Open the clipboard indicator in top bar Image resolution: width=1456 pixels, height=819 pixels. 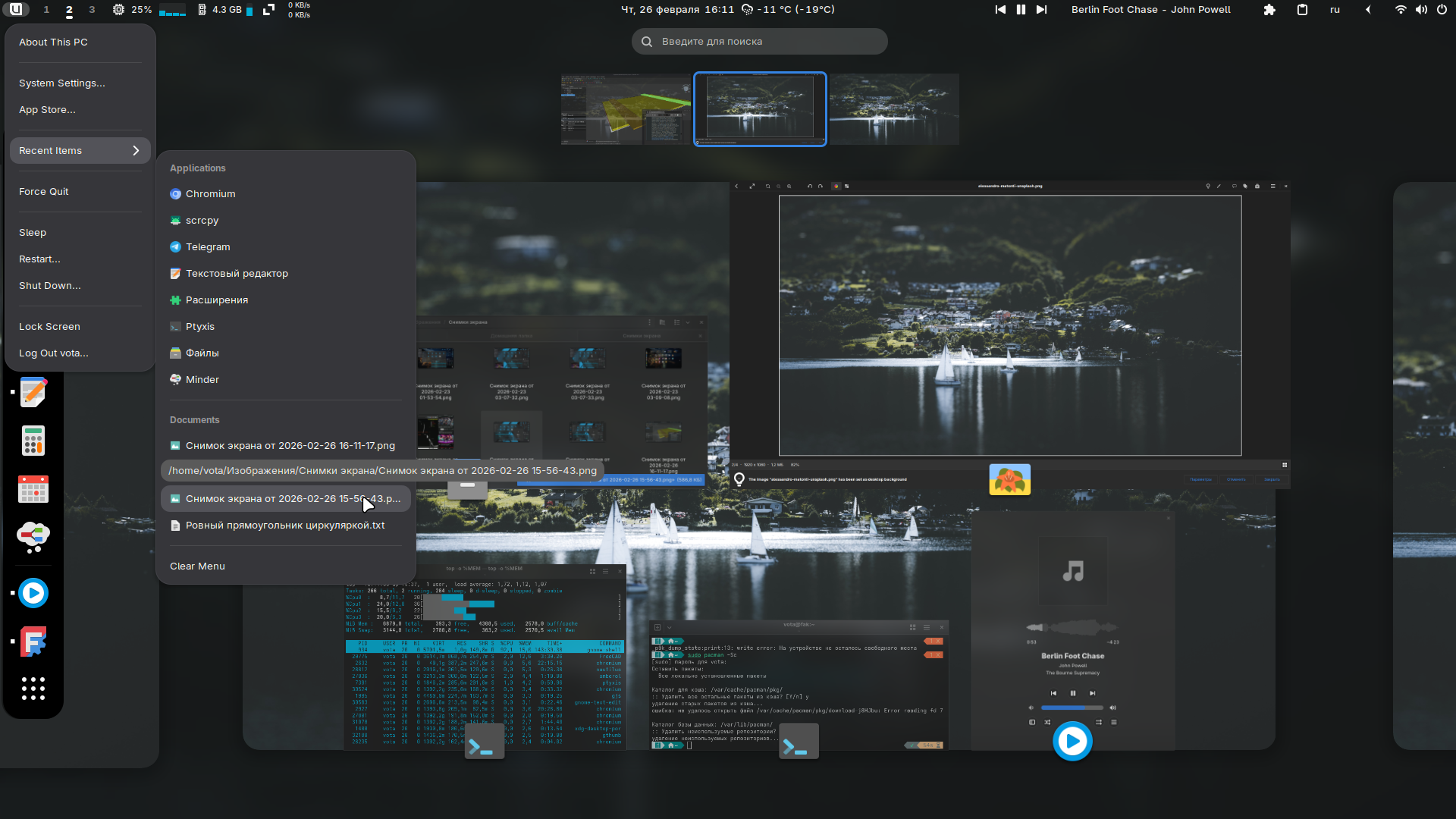pos(1302,10)
